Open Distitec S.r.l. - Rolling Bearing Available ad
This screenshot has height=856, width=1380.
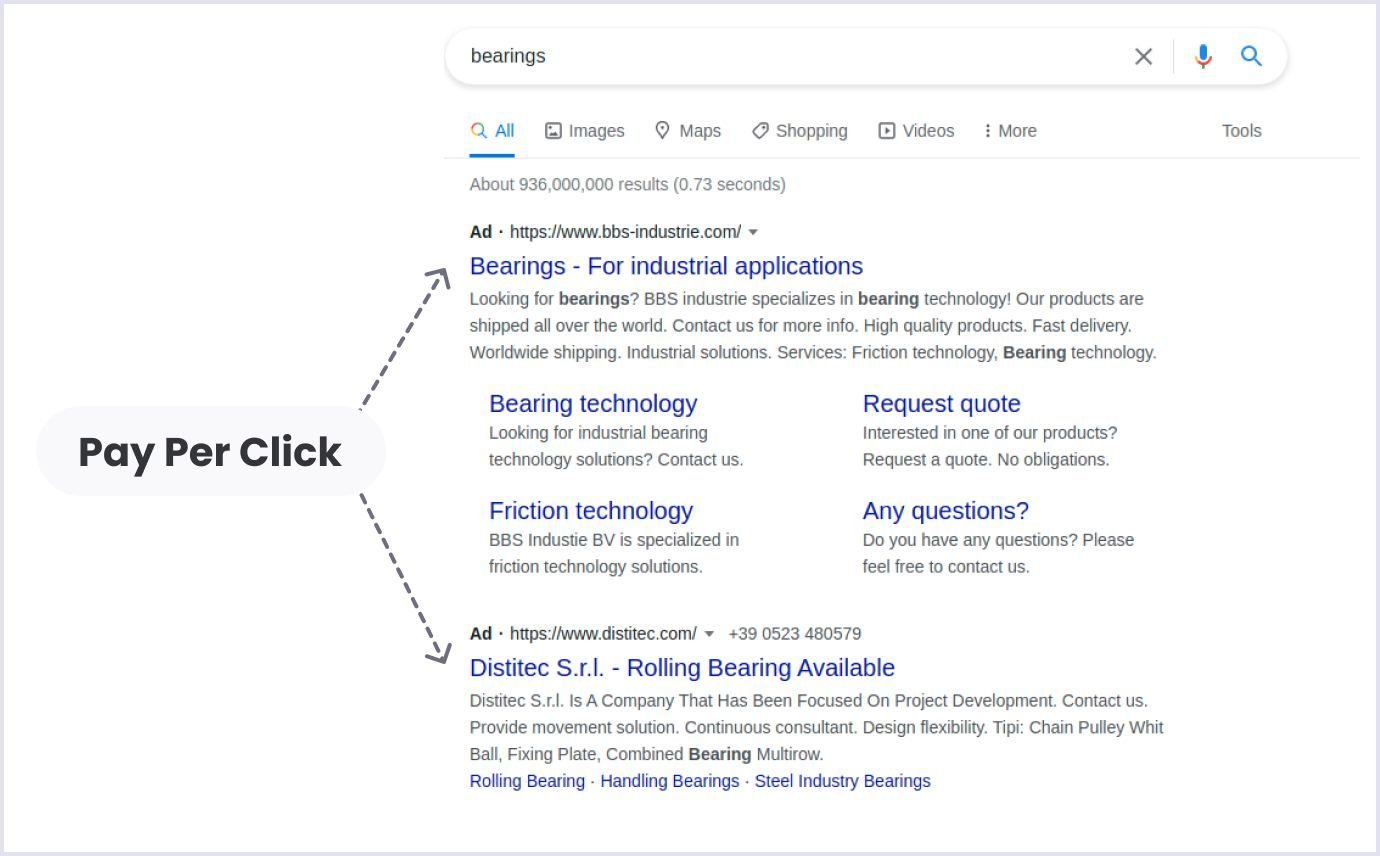click(682, 668)
